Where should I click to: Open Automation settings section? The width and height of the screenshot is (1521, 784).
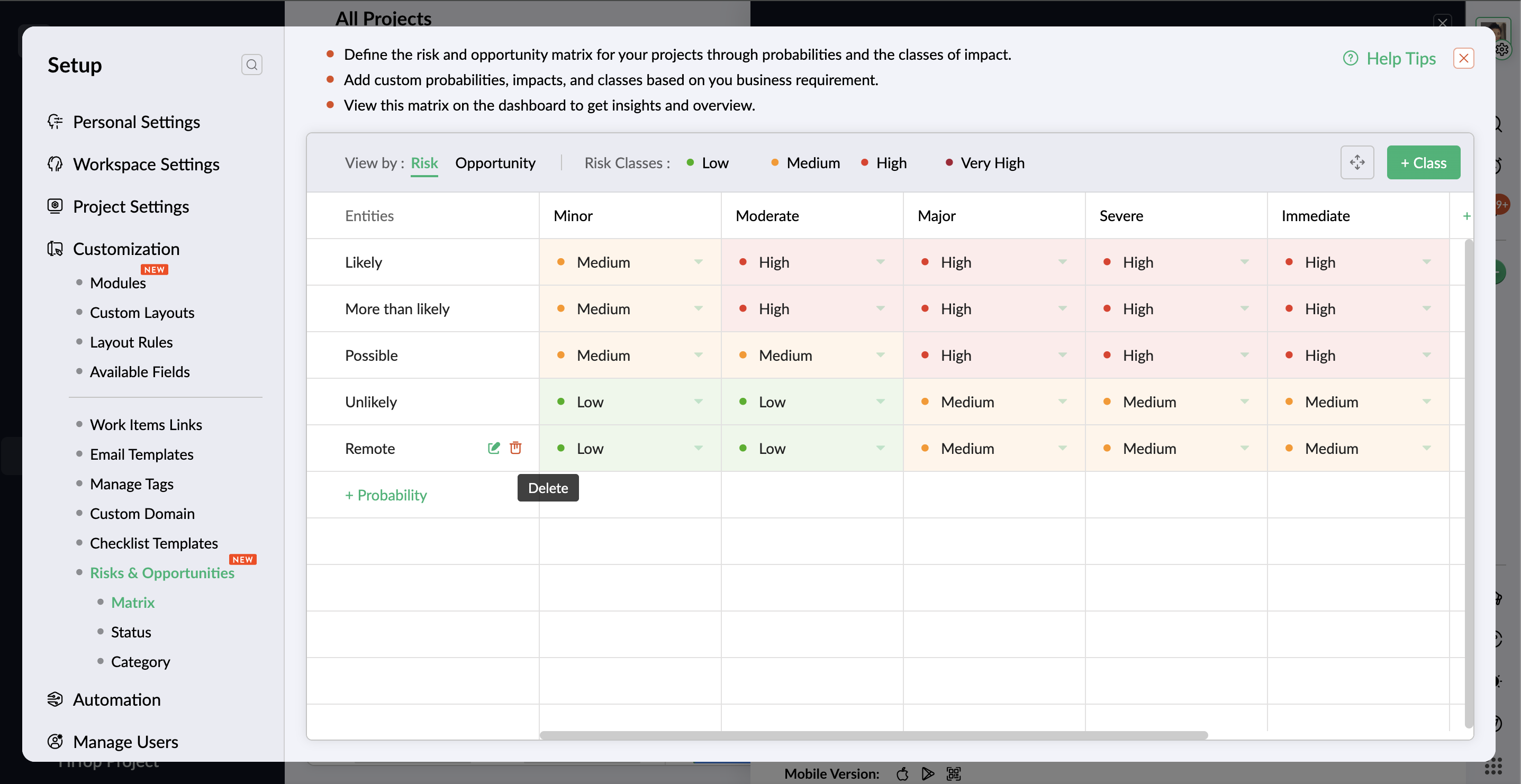pyautogui.click(x=116, y=699)
